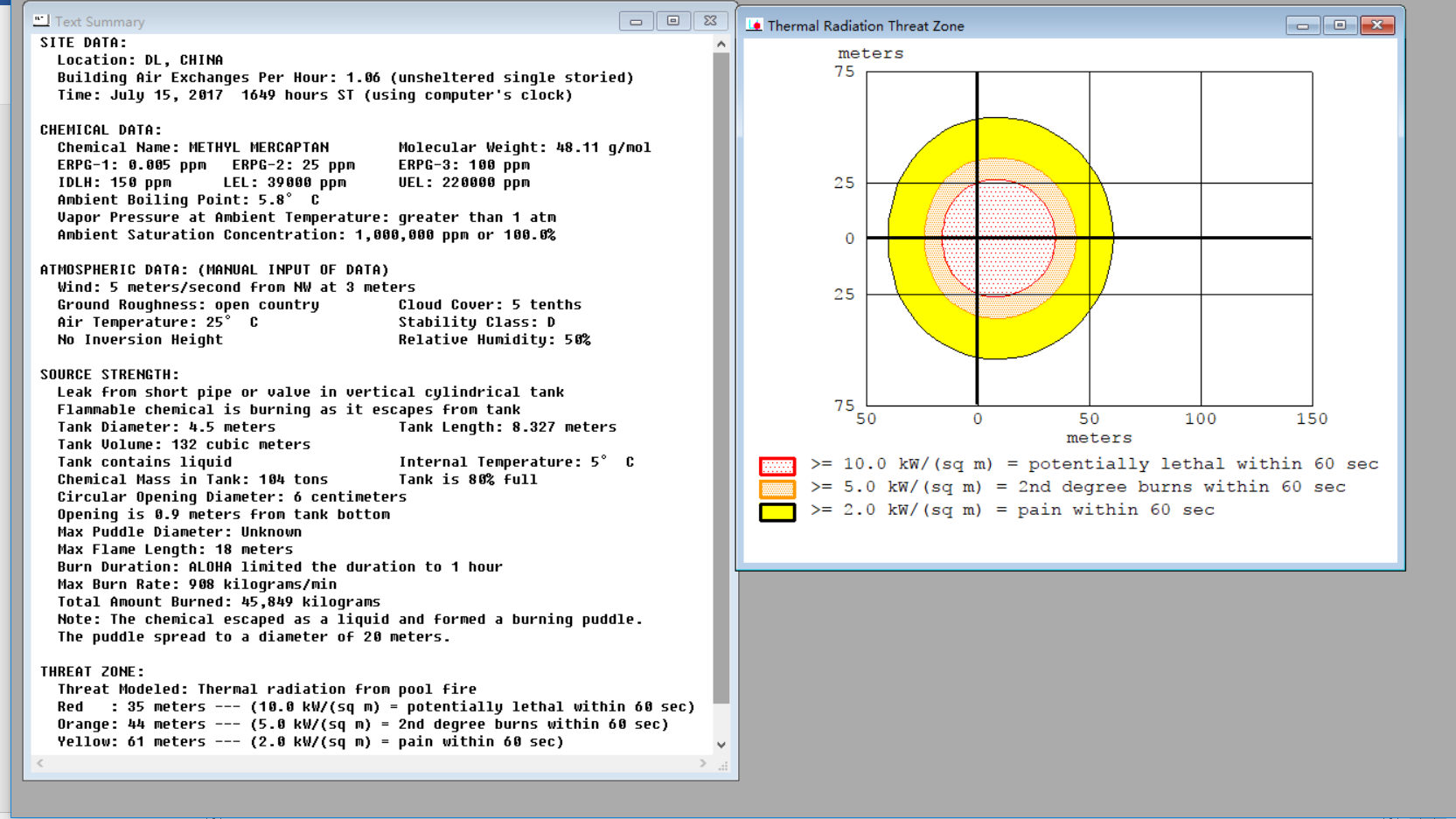Click 'Ambient Boiling Point: 5.8° C' line
Image resolution: width=1456 pixels, height=819 pixels.
(x=188, y=199)
